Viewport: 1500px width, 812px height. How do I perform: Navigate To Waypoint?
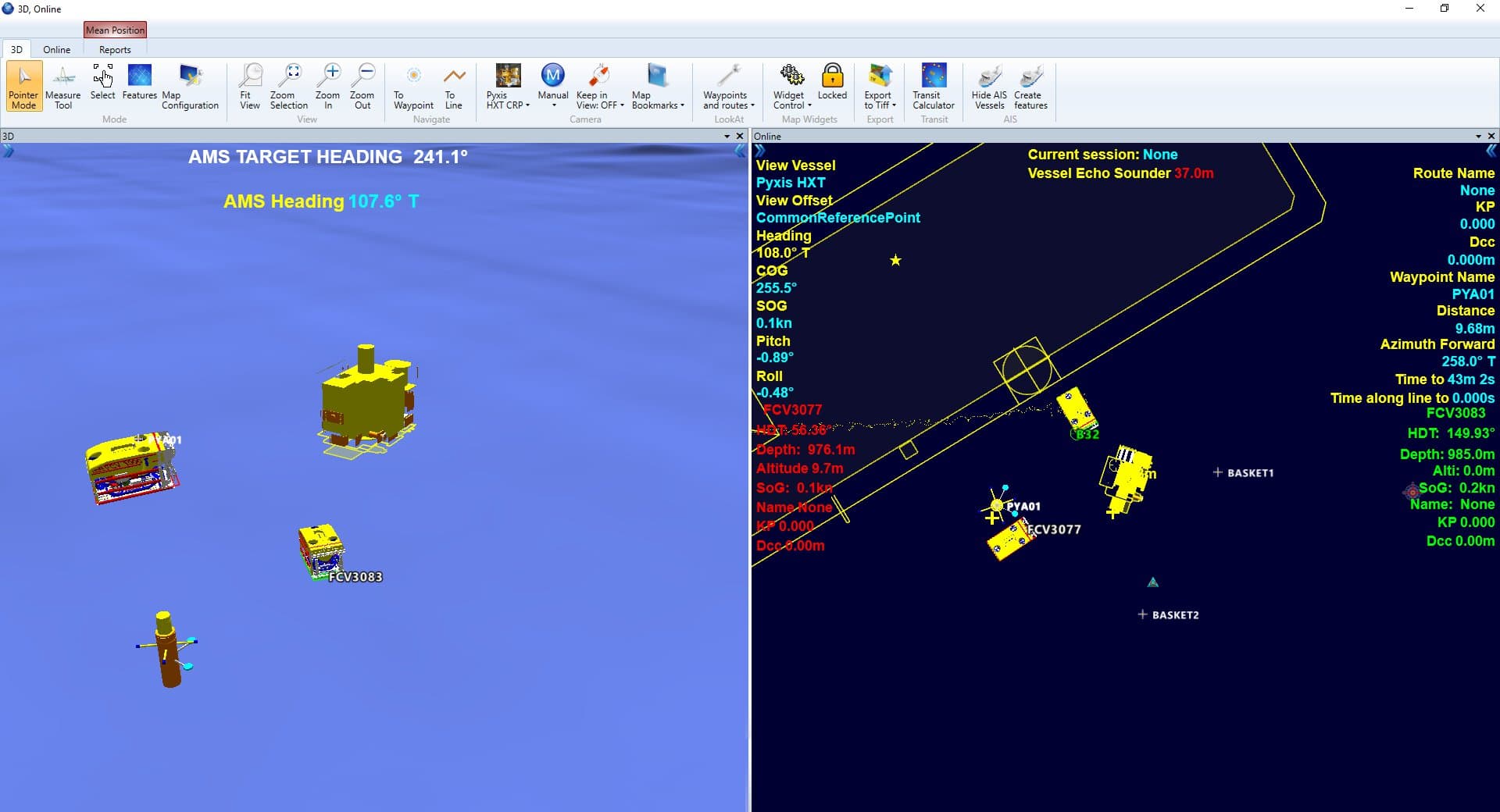click(x=413, y=86)
